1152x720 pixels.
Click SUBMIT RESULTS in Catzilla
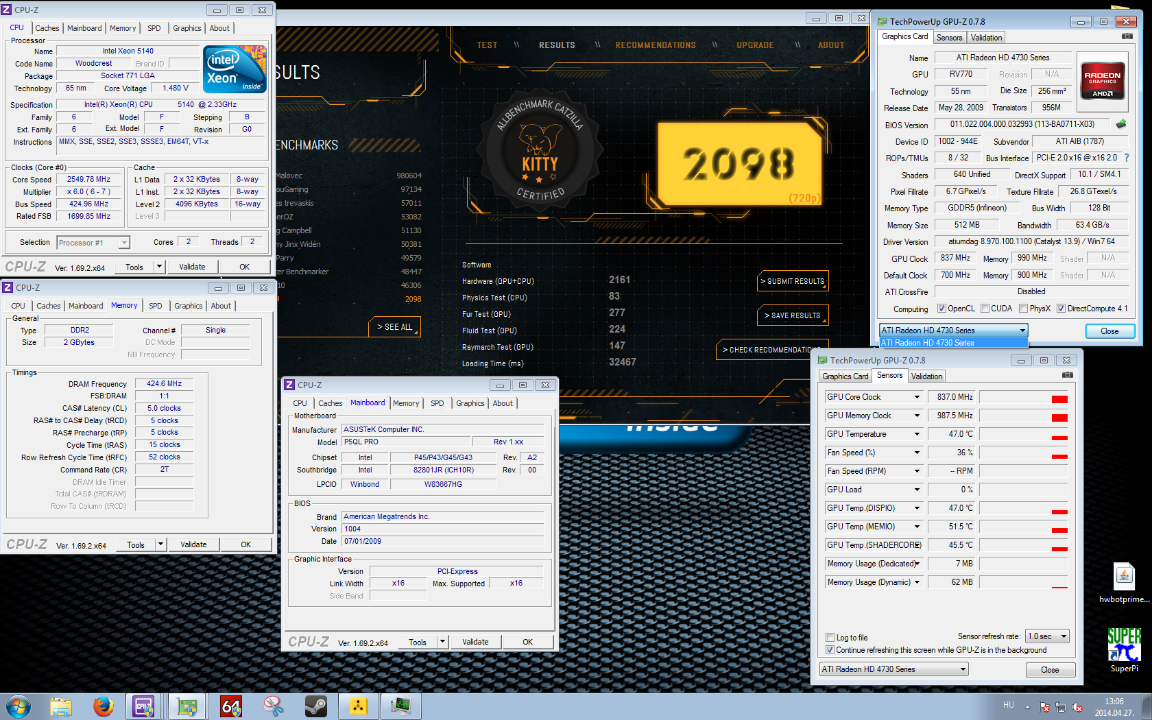click(x=792, y=281)
